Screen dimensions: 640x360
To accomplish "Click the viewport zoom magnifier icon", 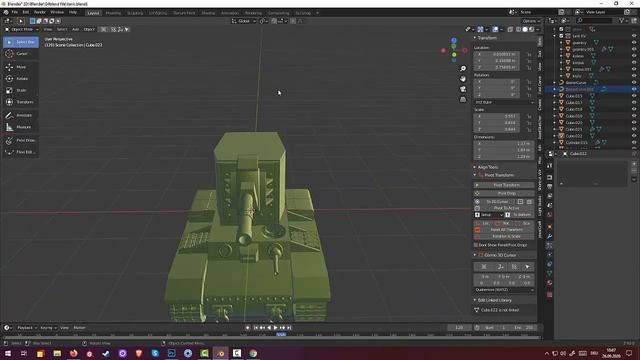I will point(463,69).
